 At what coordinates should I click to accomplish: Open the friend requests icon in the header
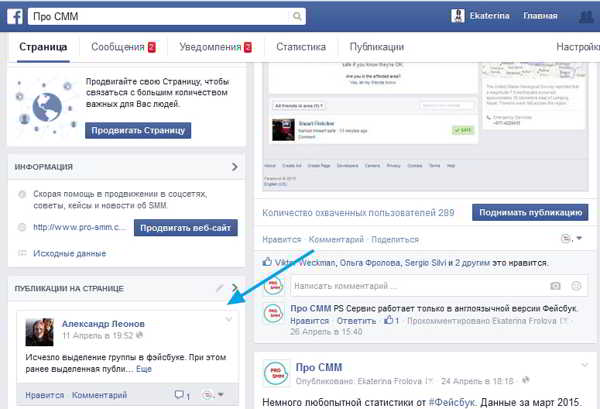[586, 16]
